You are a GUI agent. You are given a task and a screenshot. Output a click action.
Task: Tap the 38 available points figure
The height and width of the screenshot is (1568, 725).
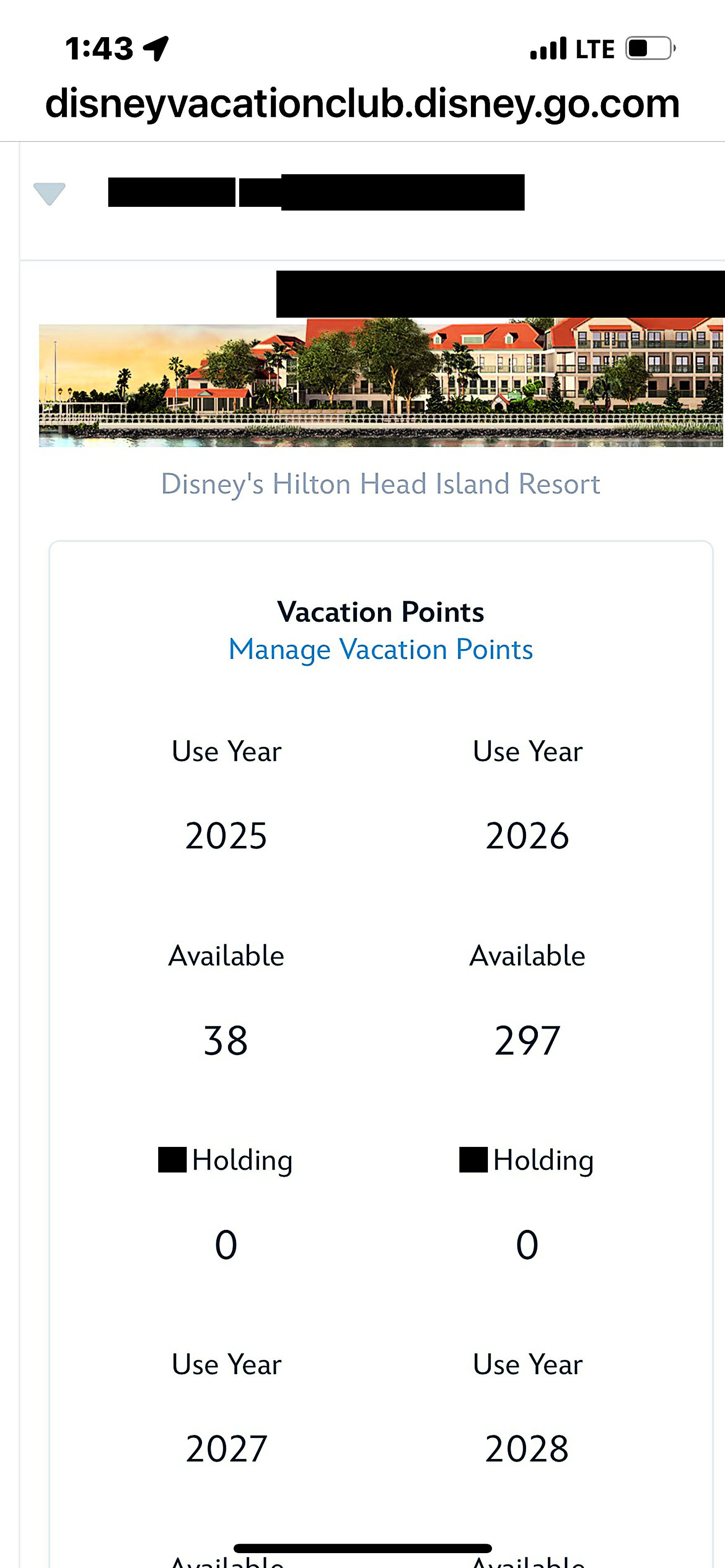[226, 1041]
